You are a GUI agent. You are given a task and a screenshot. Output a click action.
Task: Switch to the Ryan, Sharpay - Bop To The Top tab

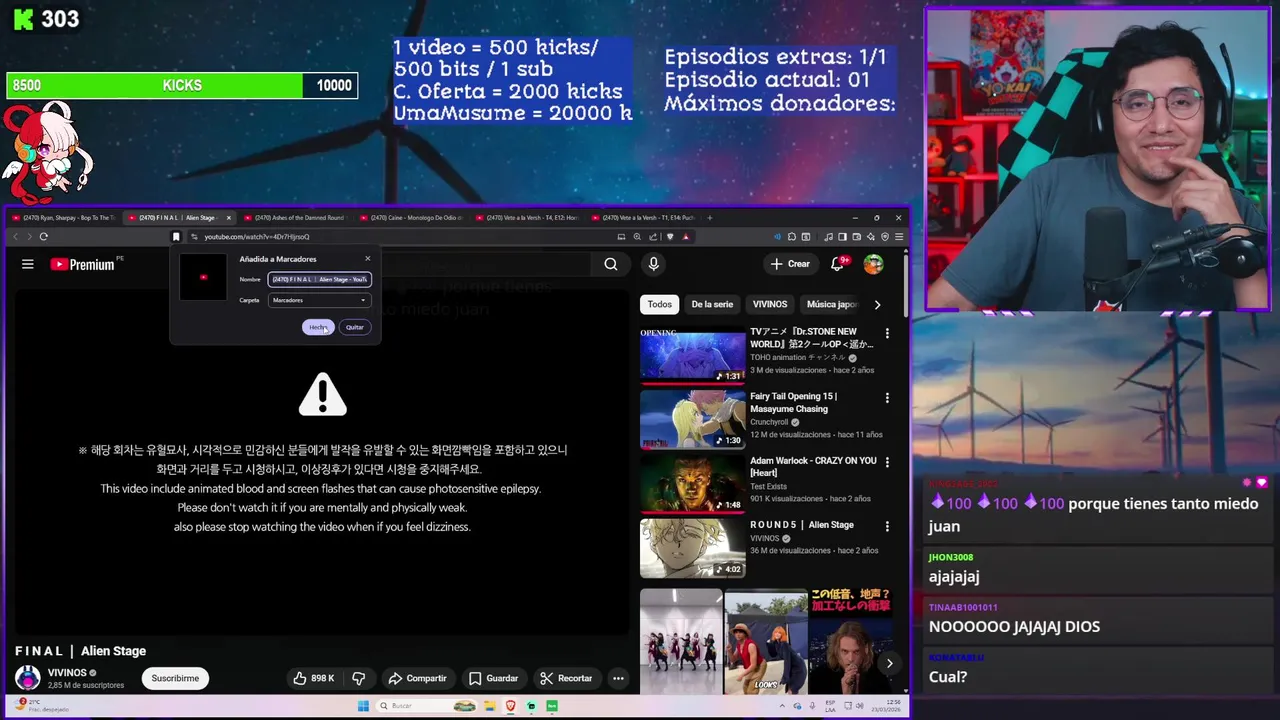coord(64,217)
